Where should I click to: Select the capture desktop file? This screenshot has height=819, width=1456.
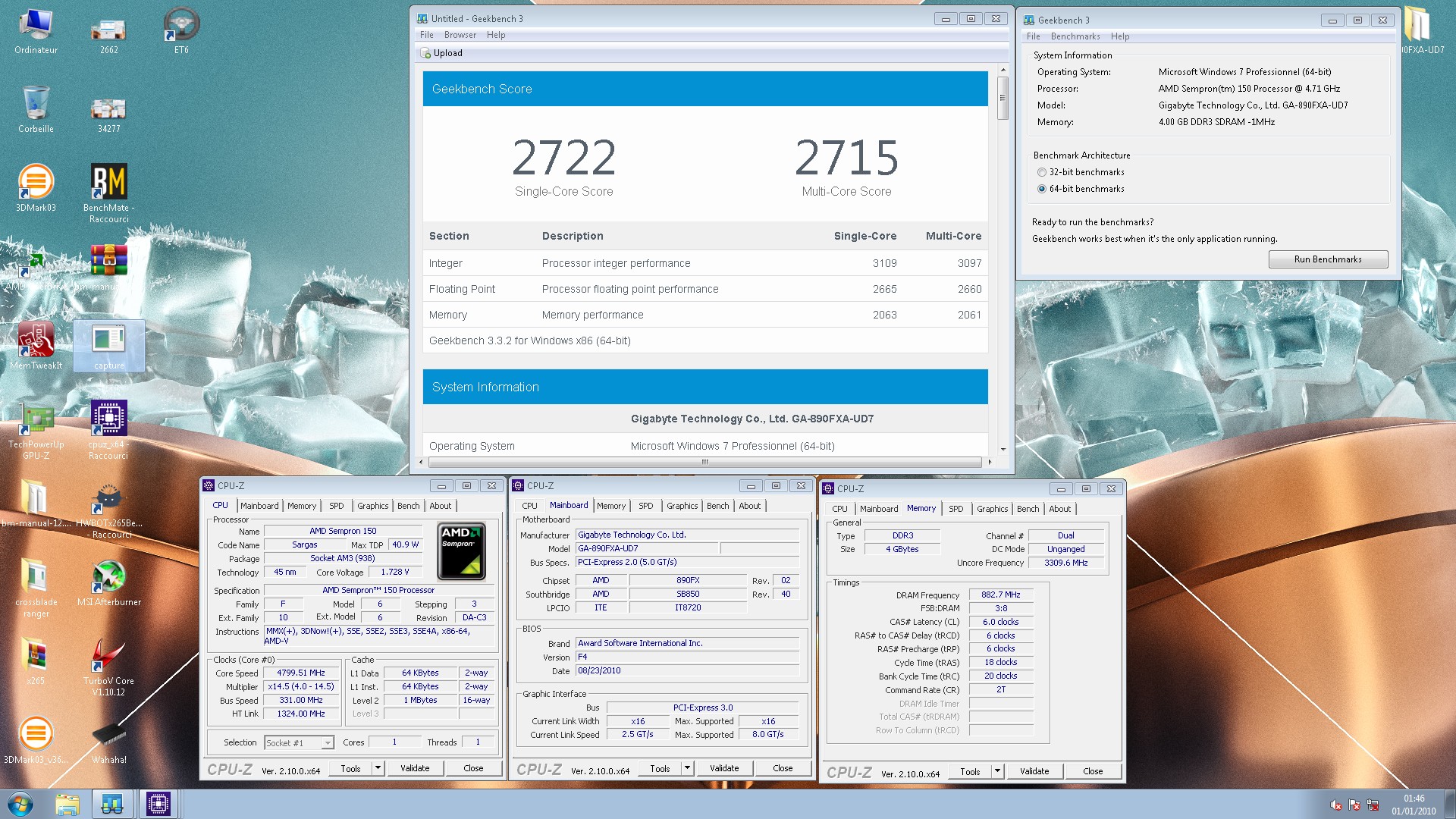[108, 346]
